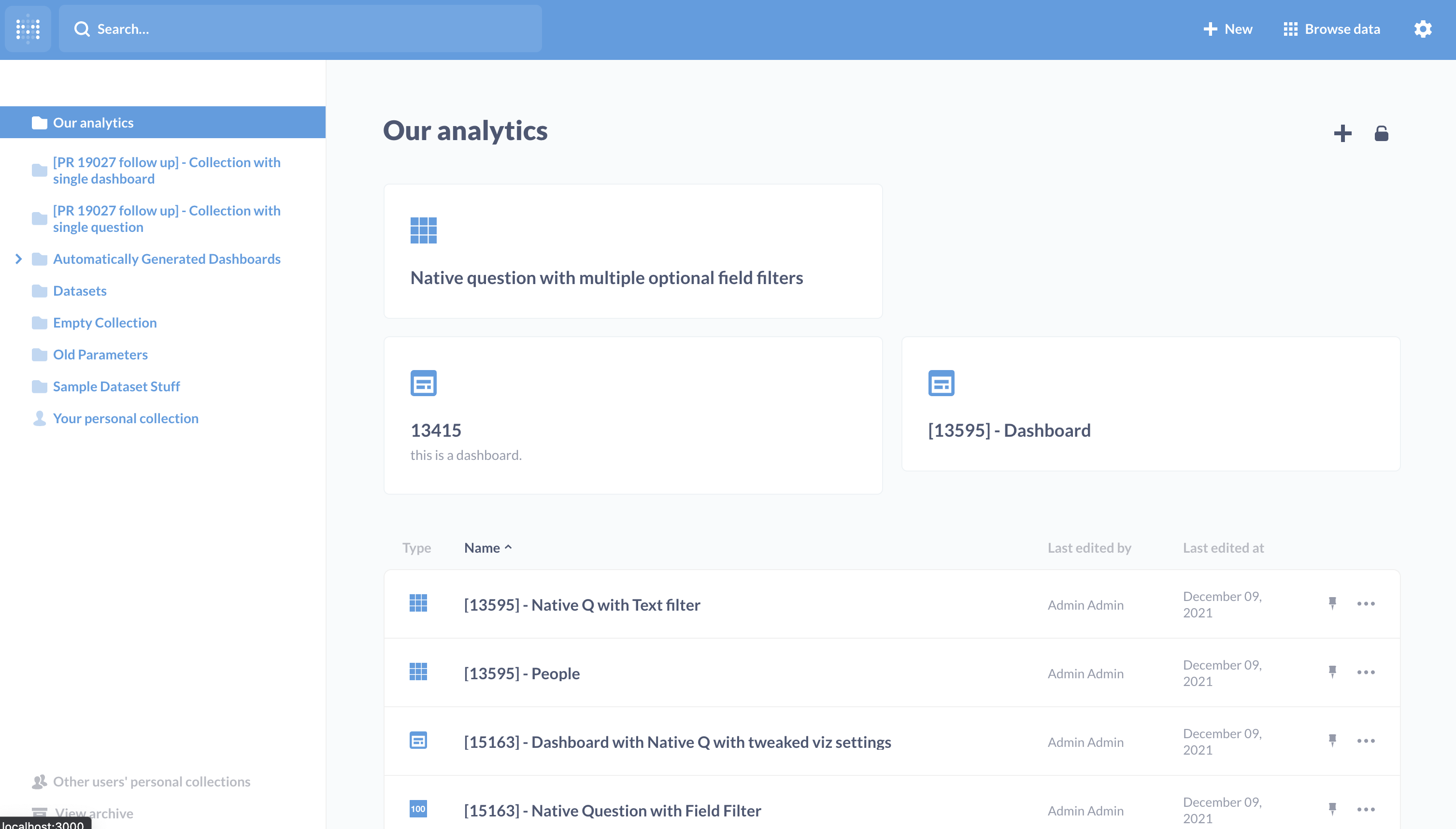Viewport: 1456px width, 829px height.
Task: Open the grid icon on the Native question card
Action: pyautogui.click(x=423, y=230)
